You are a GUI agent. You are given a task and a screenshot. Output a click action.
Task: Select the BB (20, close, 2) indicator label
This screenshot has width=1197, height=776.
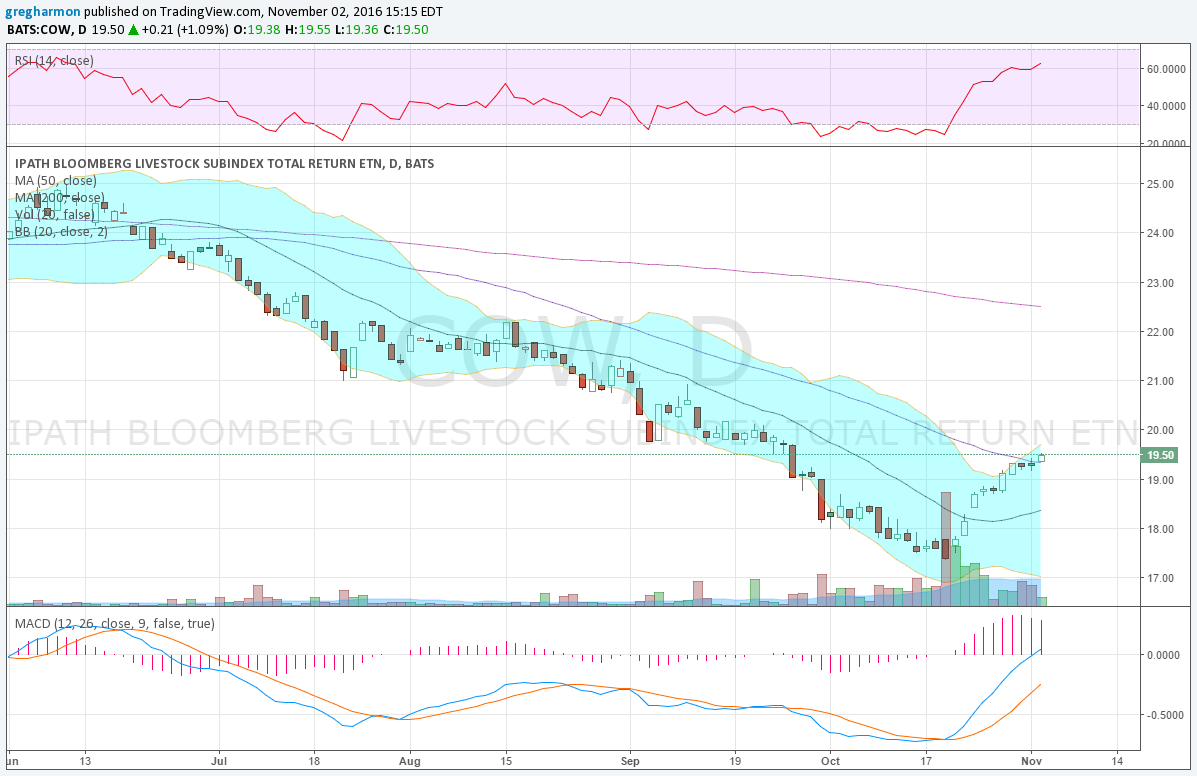tap(61, 231)
